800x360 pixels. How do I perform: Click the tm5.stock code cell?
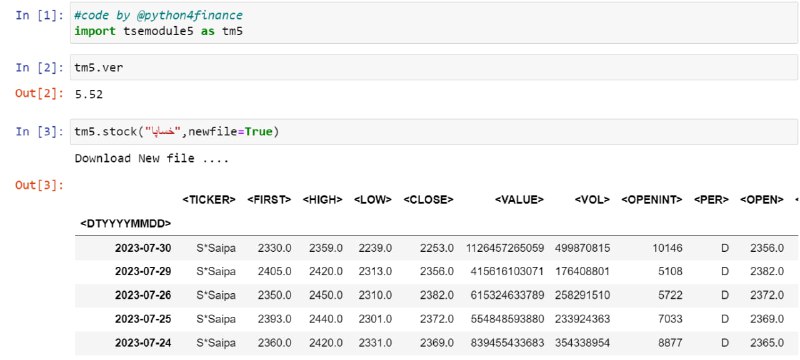tap(434, 132)
